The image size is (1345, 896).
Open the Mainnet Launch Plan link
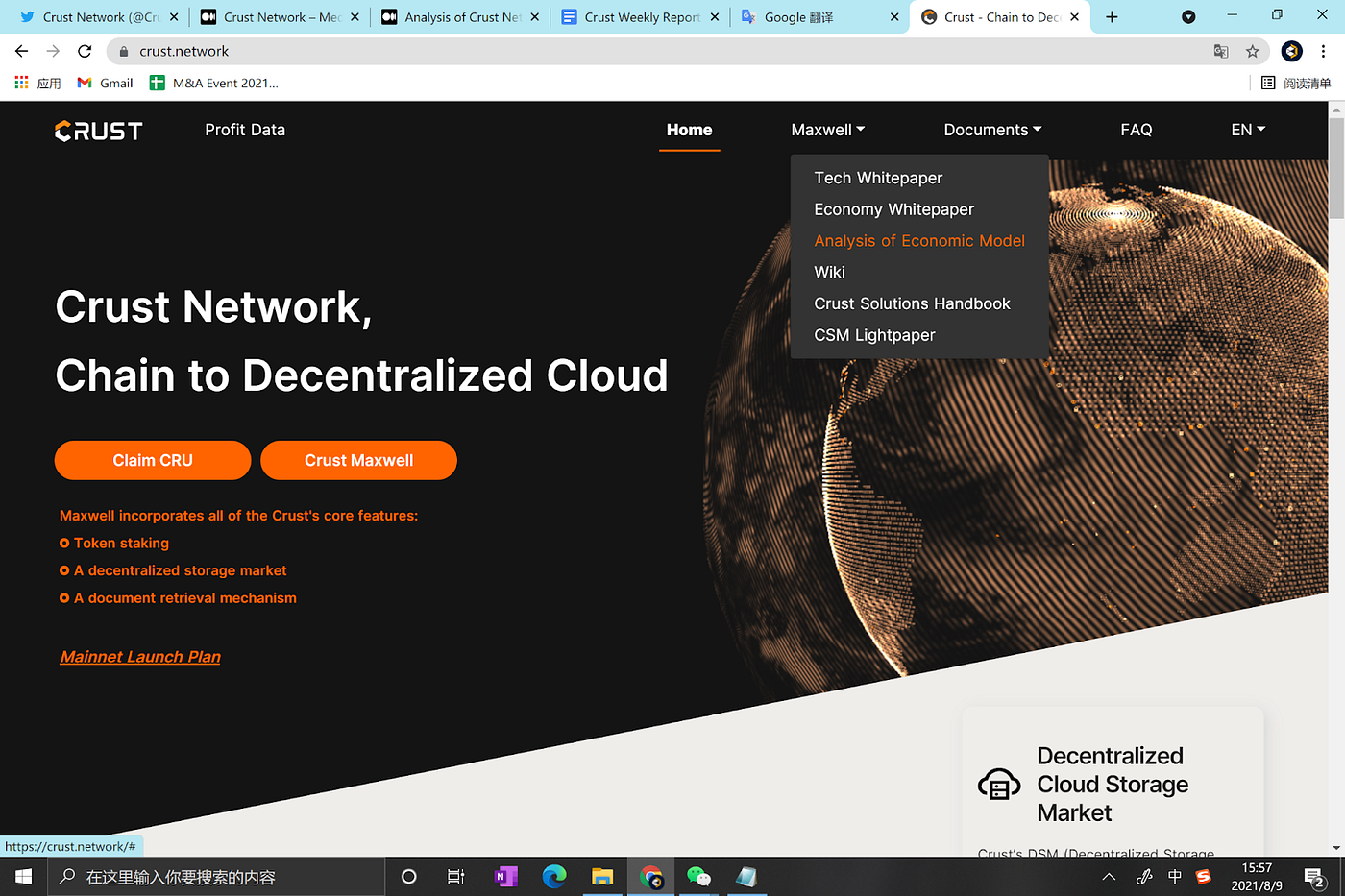[x=140, y=657]
